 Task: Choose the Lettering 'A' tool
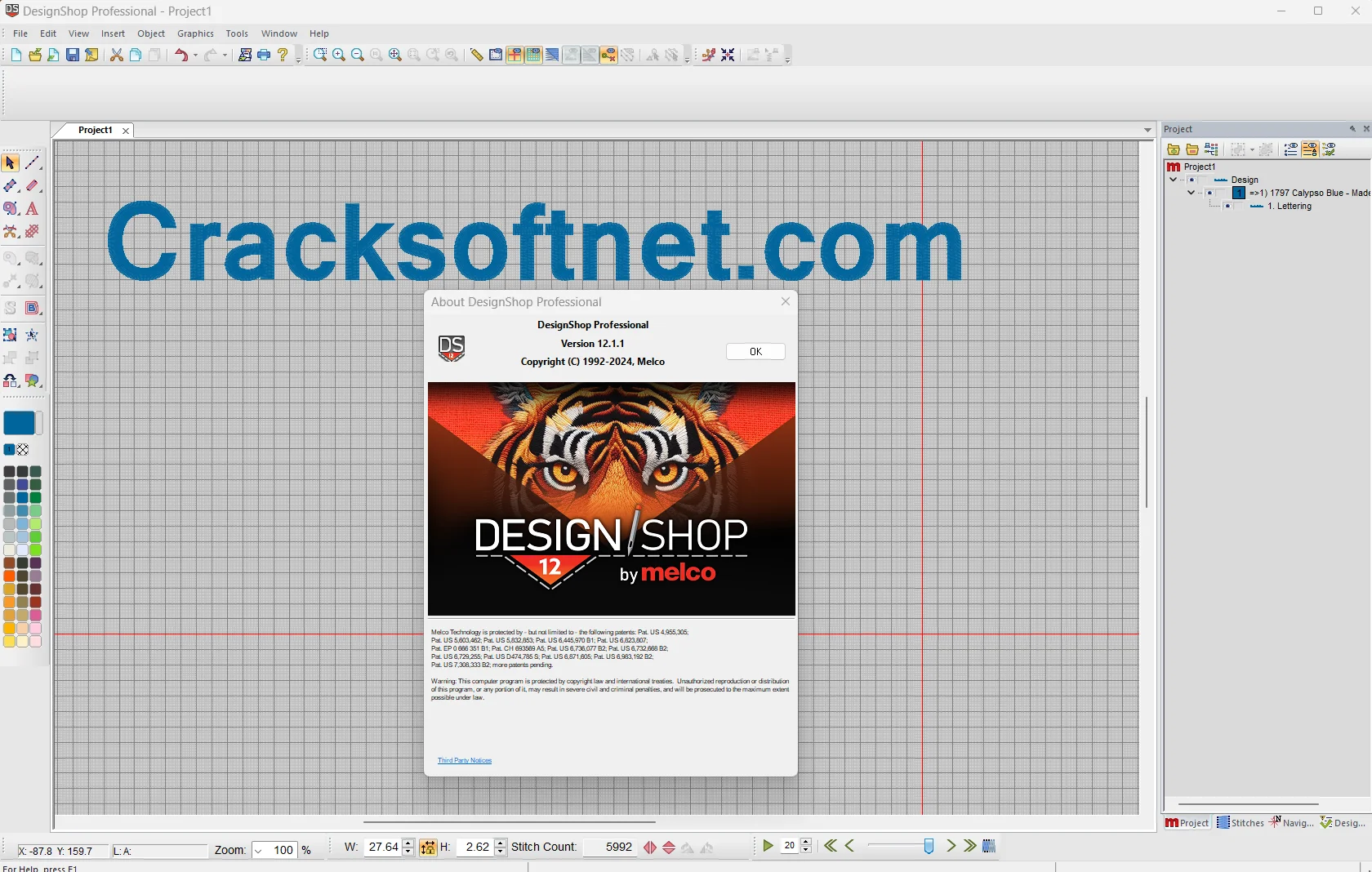32,209
